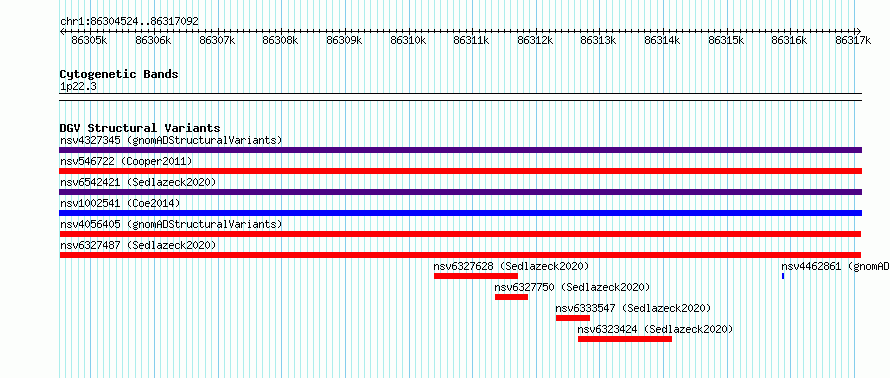Click the nsv6323424 (Sedlazeck2020) label
The width and height of the screenshot is (890, 378).
coord(655,329)
